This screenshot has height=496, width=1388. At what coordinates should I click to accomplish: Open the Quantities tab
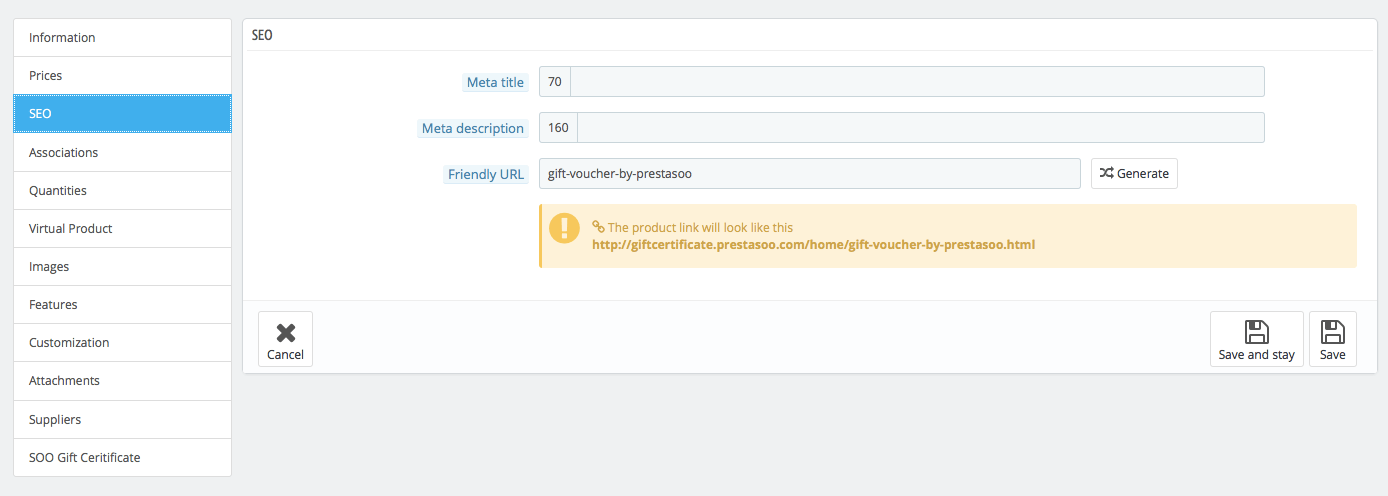pos(122,190)
